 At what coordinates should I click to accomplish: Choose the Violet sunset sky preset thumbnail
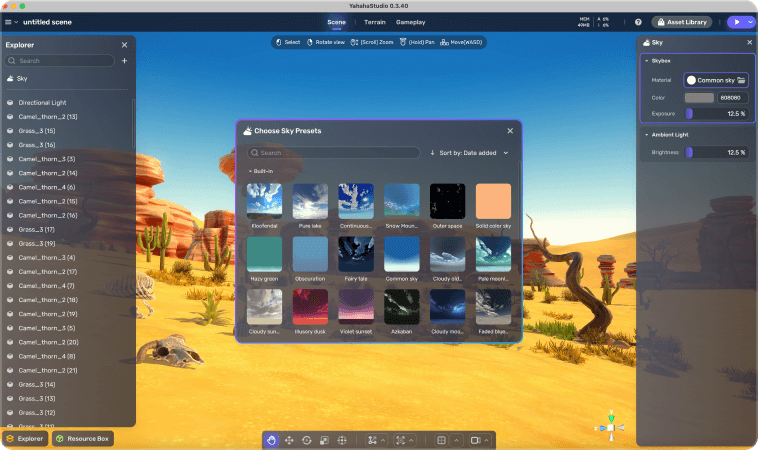(356, 307)
